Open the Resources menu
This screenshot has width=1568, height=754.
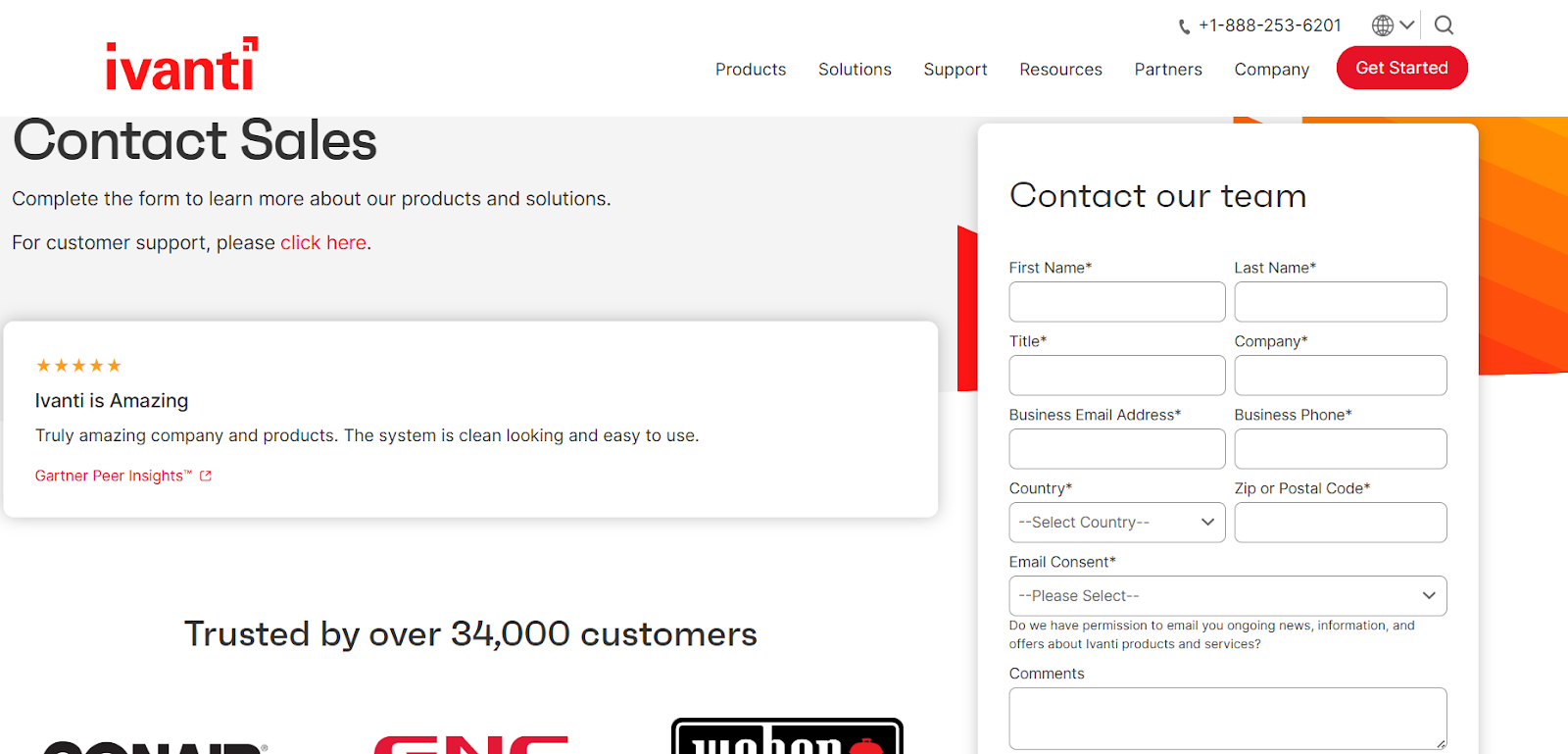click(x=1060, y=70)
